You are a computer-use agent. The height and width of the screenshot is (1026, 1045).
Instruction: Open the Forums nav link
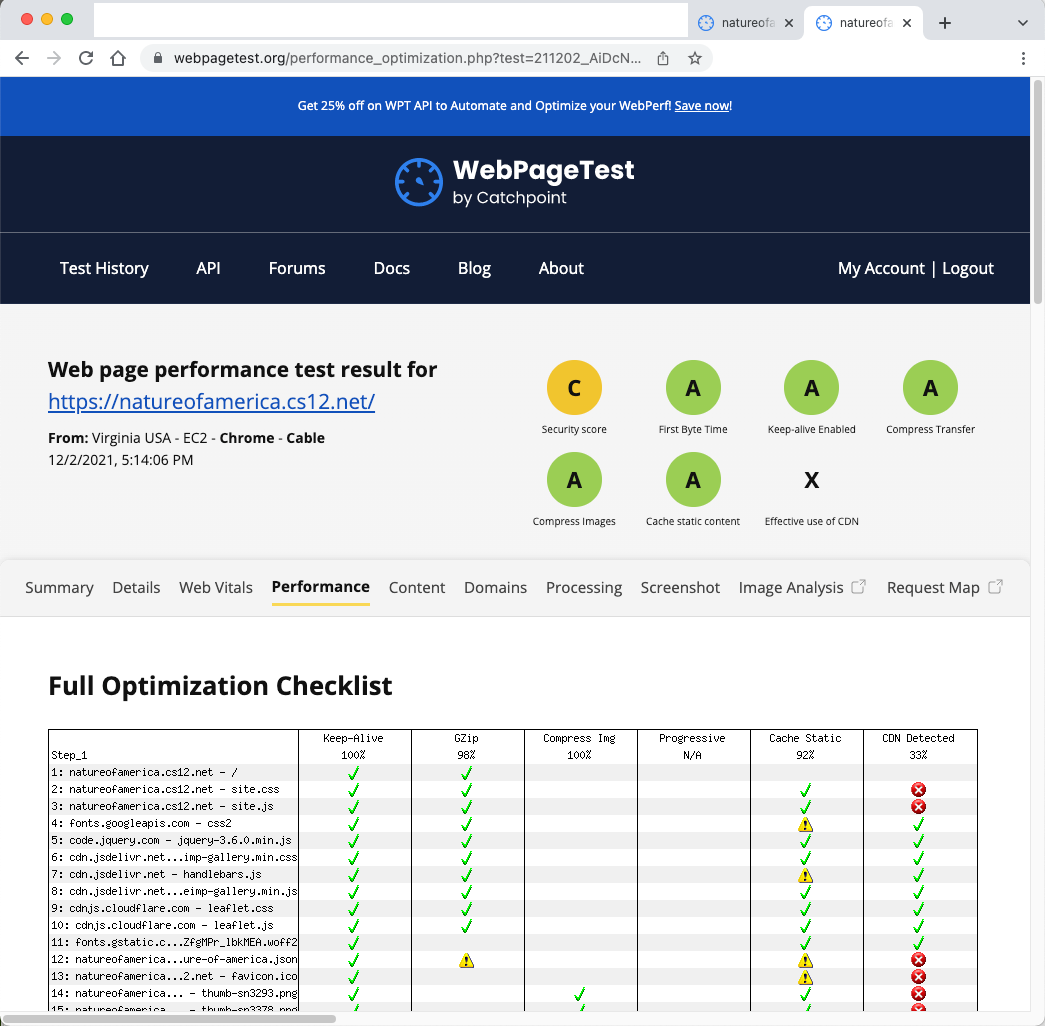[297, 268]
